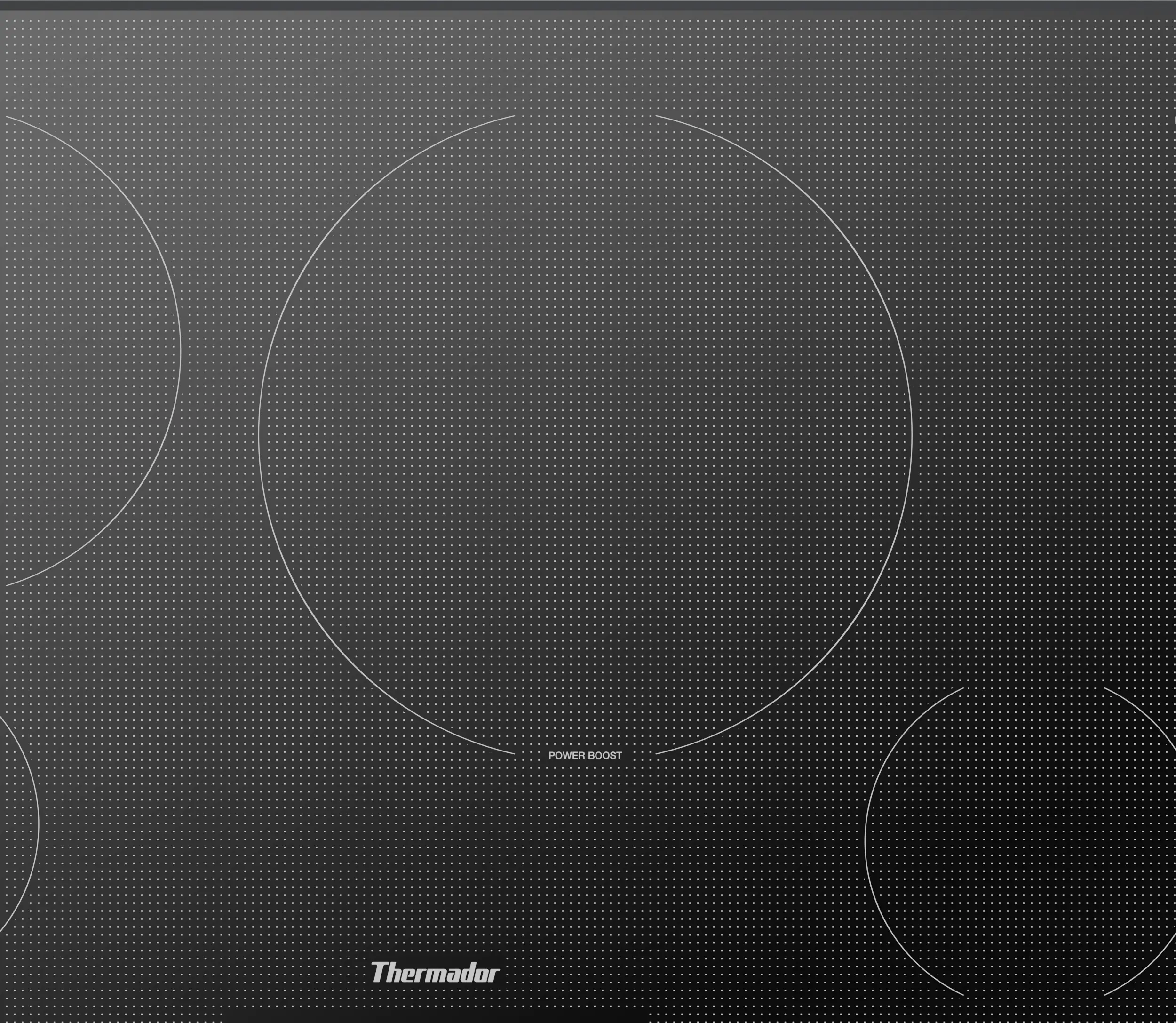Click the small white mark on right edge
Image resolution: width=1176 pixels, height=1023 pixels.
[x=1174, y=120]
